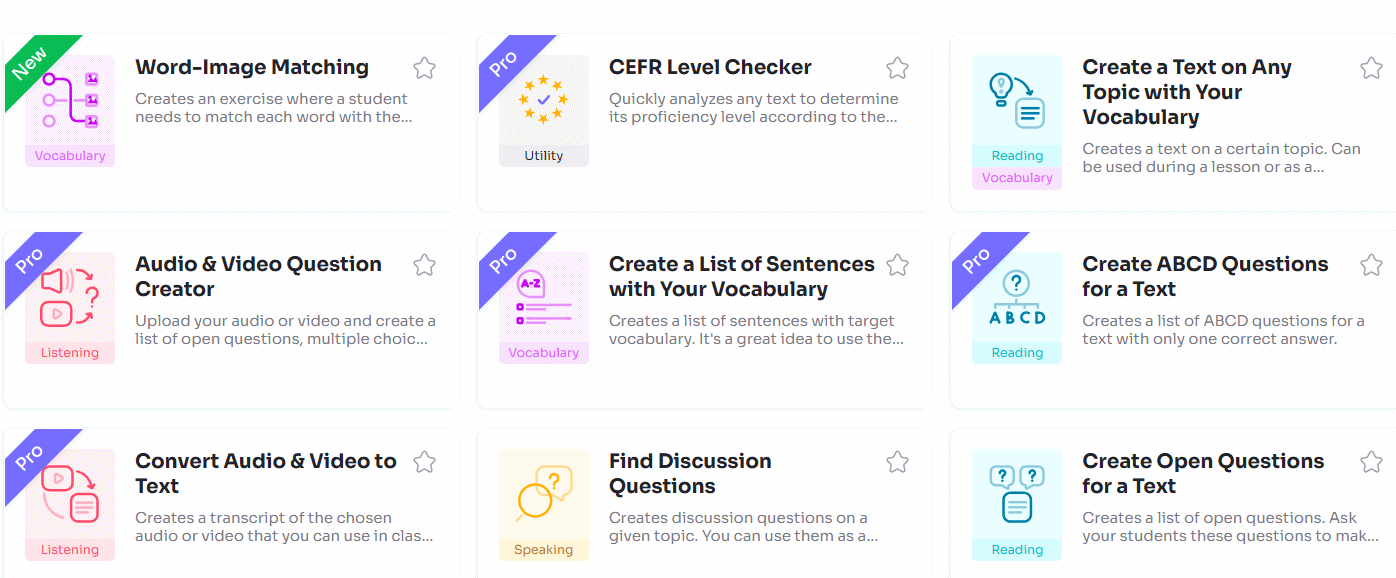Toggle the star on CEFR Level Checker
Image resolution: width=1396 pixels, height=578 pixels.
point(897,68)
